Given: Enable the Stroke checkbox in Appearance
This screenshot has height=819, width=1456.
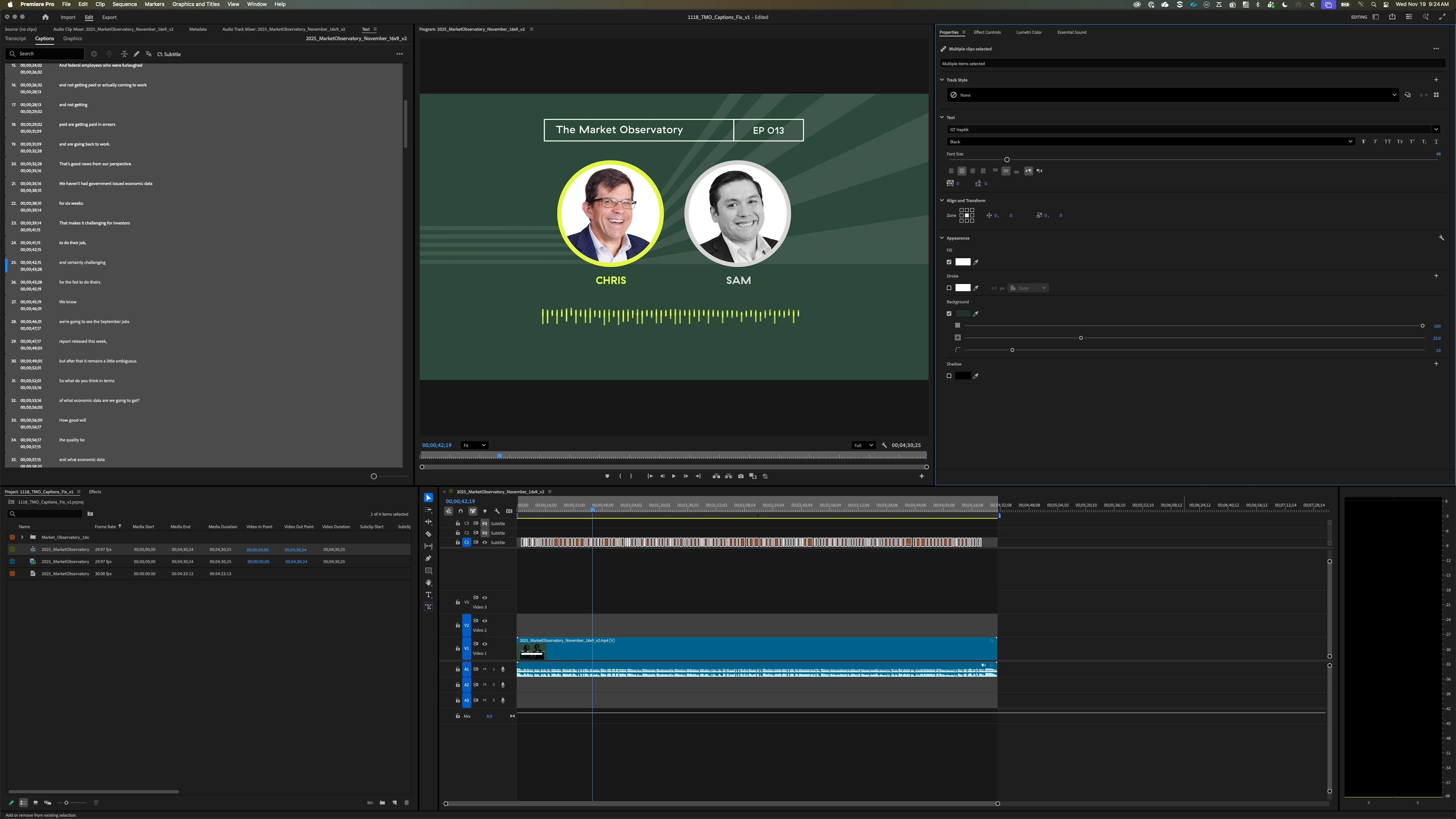Looking at the screenshot, I should click(949, 288).
